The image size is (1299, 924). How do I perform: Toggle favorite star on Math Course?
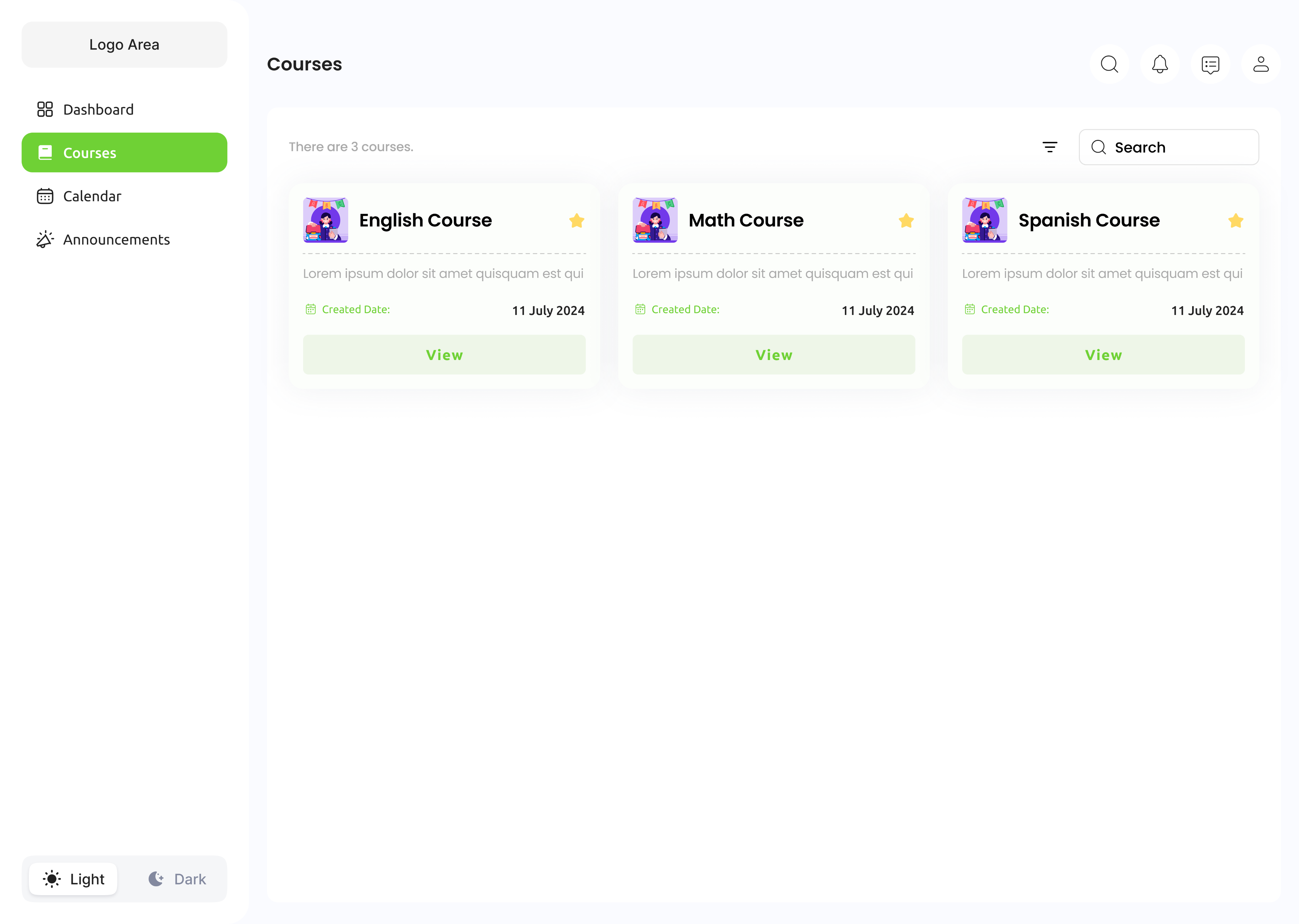click(906, 221)
